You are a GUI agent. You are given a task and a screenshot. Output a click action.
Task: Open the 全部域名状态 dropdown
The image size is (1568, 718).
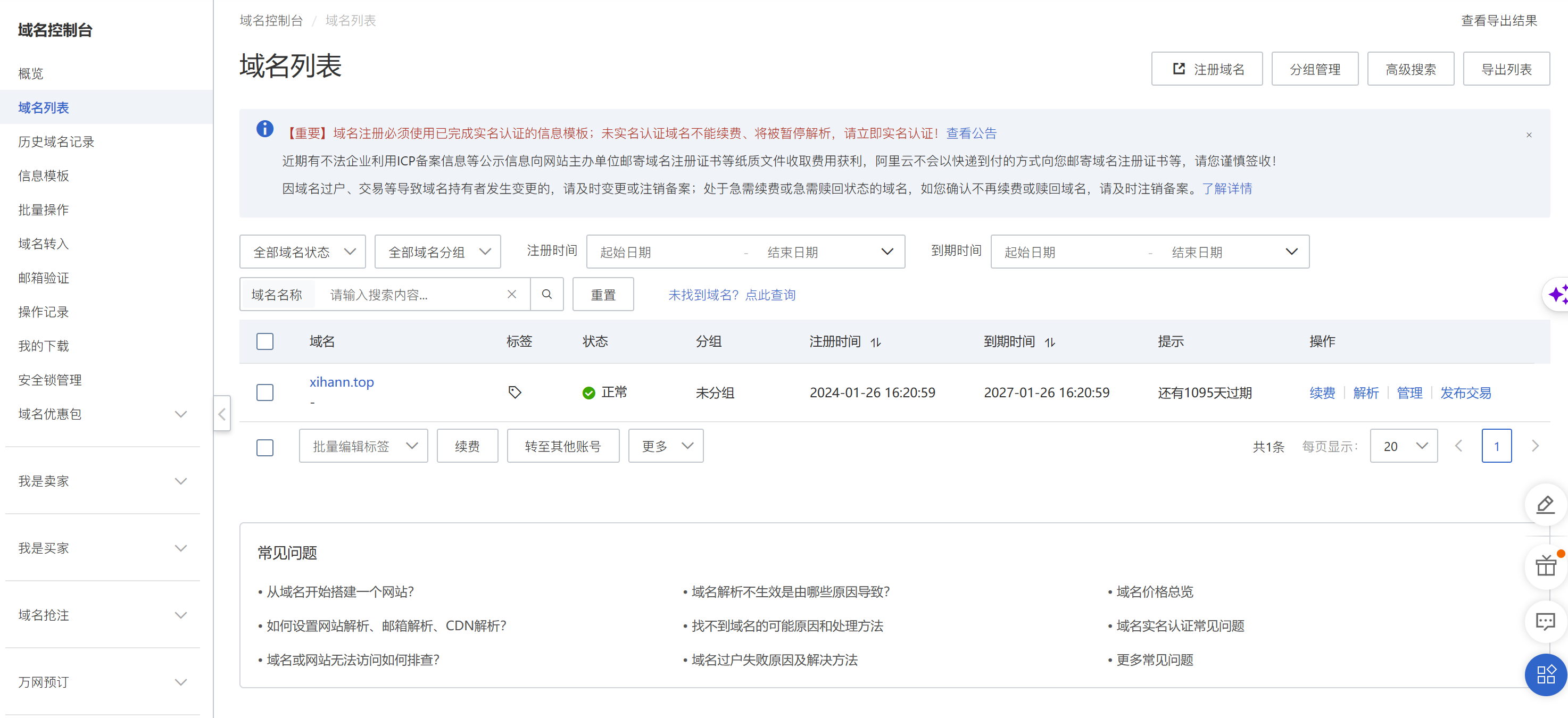click(303, 252)
